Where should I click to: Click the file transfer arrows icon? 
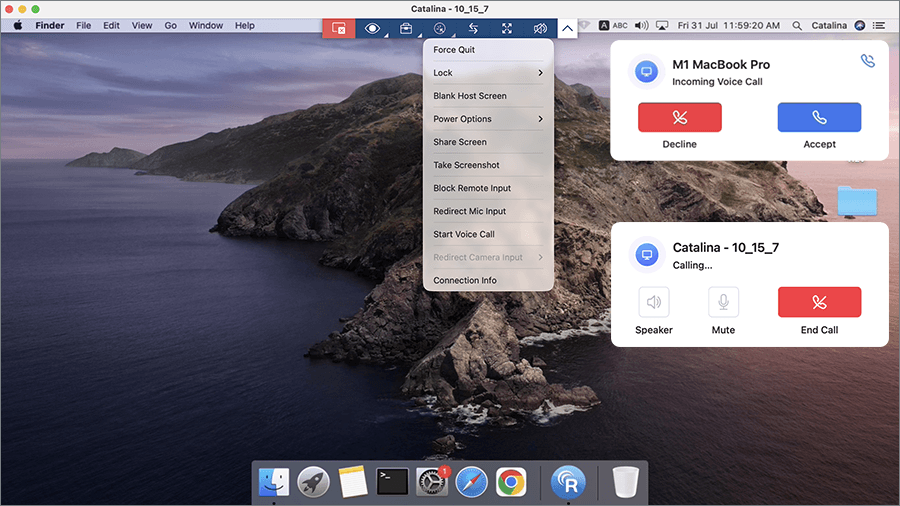pos(473,28)
